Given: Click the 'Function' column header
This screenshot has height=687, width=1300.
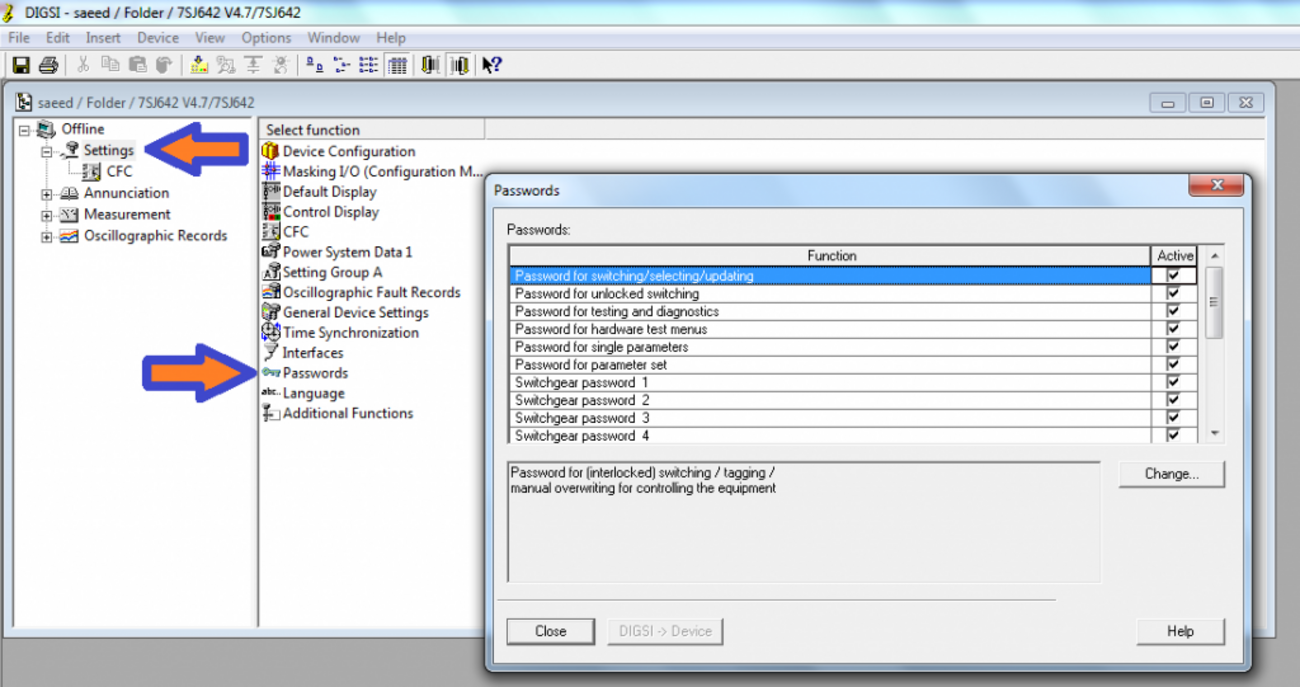Looking at the screenshot, I should pyautogui.click(x=831, y=256).
